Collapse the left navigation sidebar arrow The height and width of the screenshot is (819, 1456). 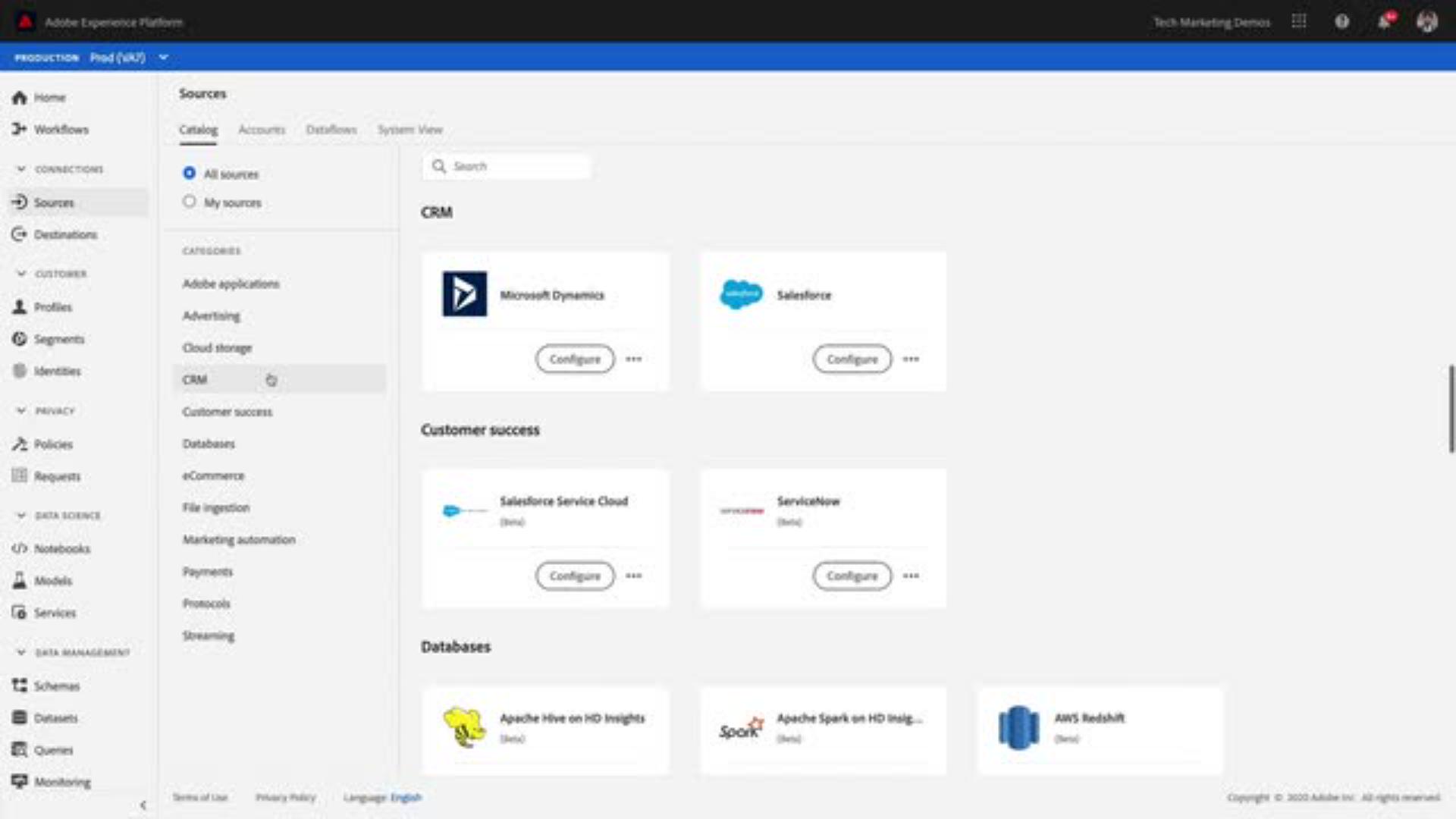point(143,805)
